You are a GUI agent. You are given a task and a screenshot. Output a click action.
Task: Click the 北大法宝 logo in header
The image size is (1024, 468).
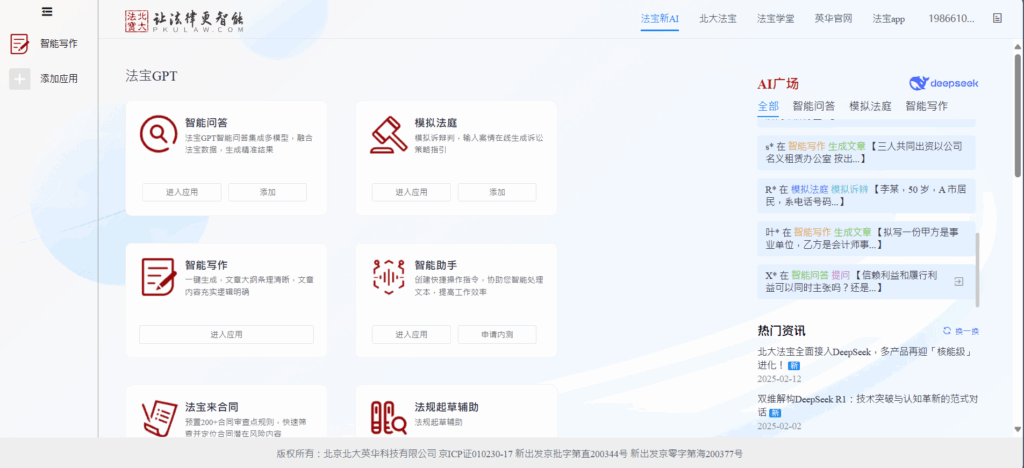(184, 21)
